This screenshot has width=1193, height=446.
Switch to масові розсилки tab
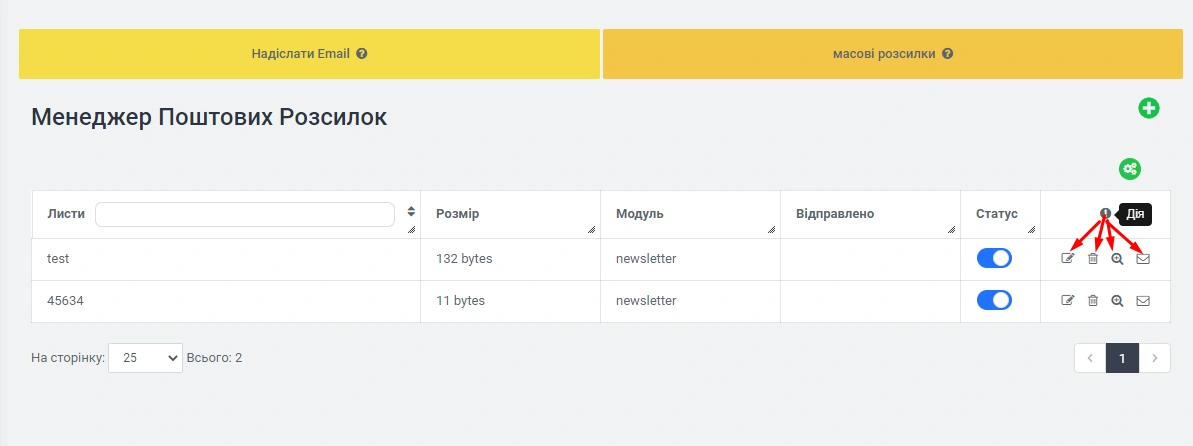click(x=892, y=54)
